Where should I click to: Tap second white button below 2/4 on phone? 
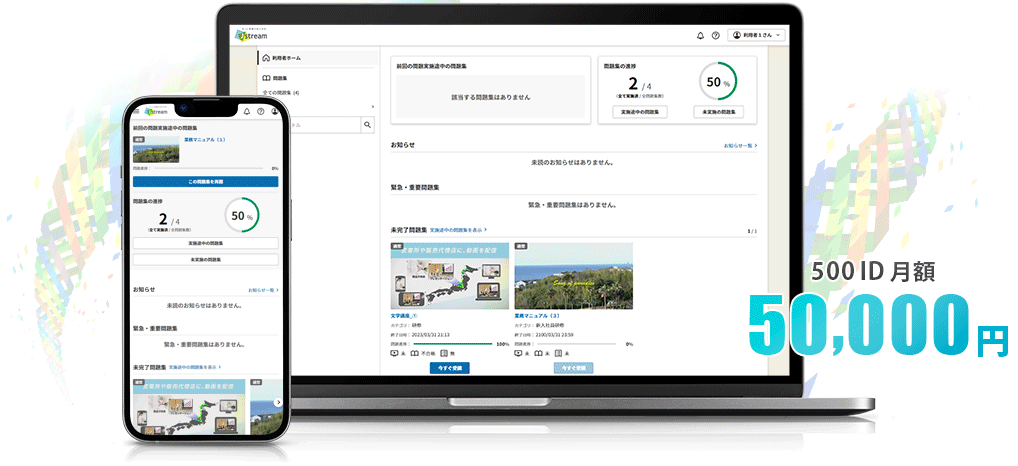click(x=206, y=259)
